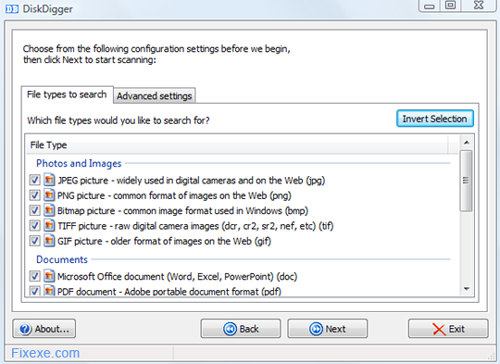Uncheck the JPEG picture checkbox
The width and height of the screenshot is (500, 364).
pos(35,180)
